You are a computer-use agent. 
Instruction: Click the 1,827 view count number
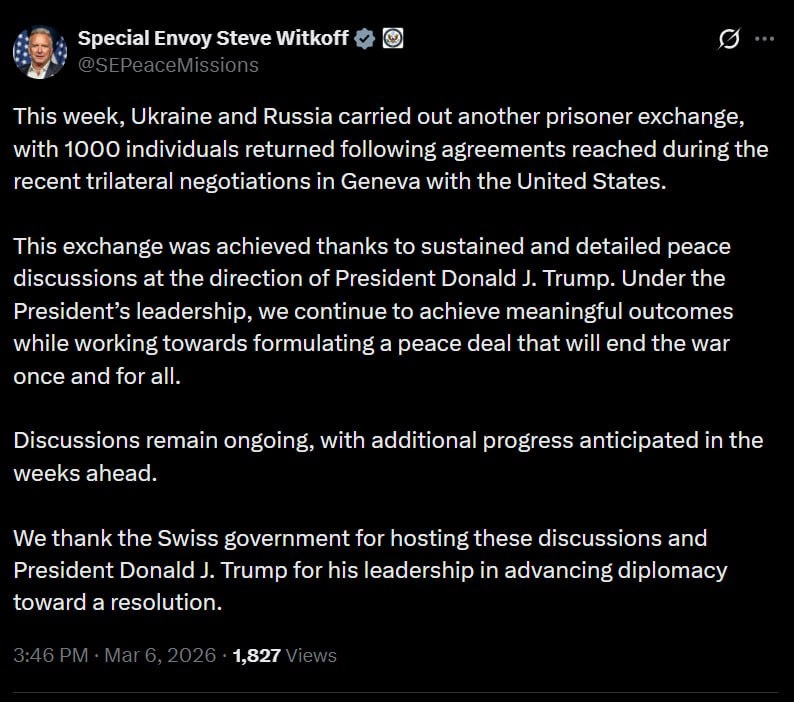(257, 656)
